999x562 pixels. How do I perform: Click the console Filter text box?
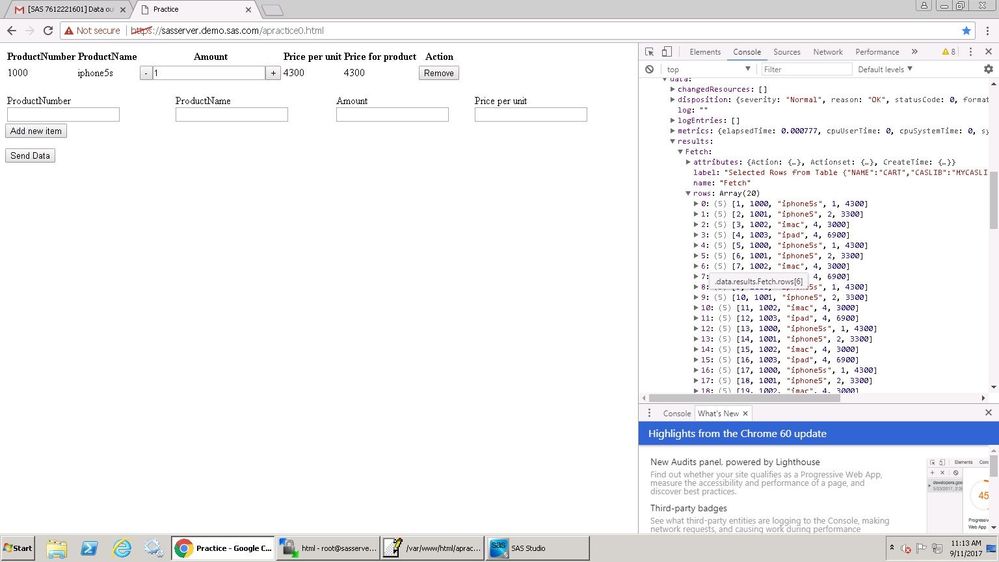click(x=806, y=69)
